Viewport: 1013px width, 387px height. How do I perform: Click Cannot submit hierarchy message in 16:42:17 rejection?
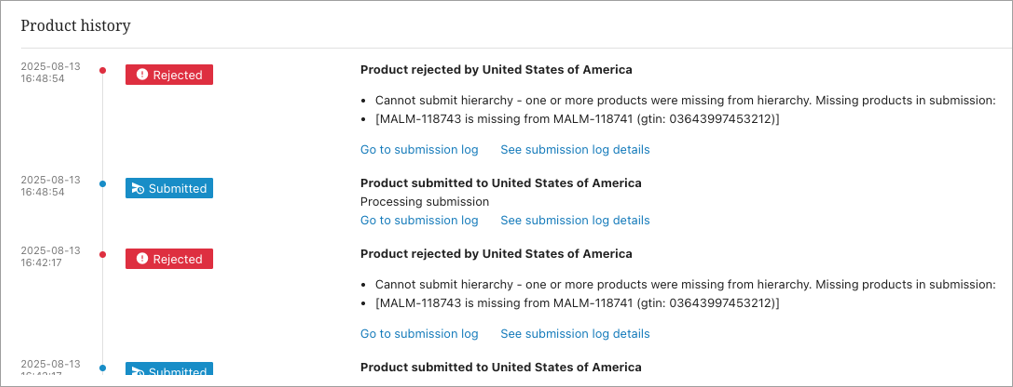(x=685, y=285)
